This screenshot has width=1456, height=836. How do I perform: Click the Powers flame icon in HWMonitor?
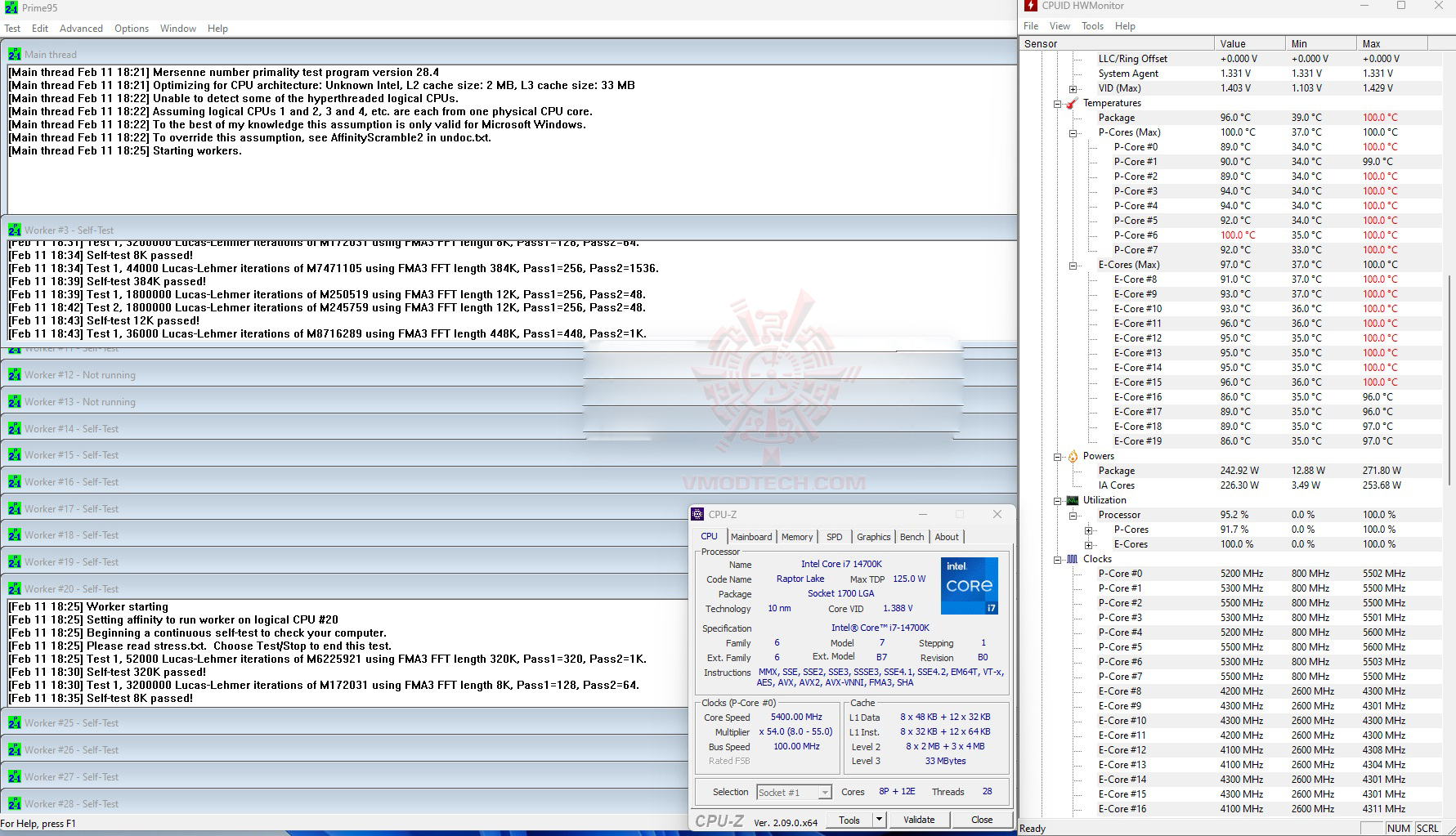click(x=1072, y=456)
